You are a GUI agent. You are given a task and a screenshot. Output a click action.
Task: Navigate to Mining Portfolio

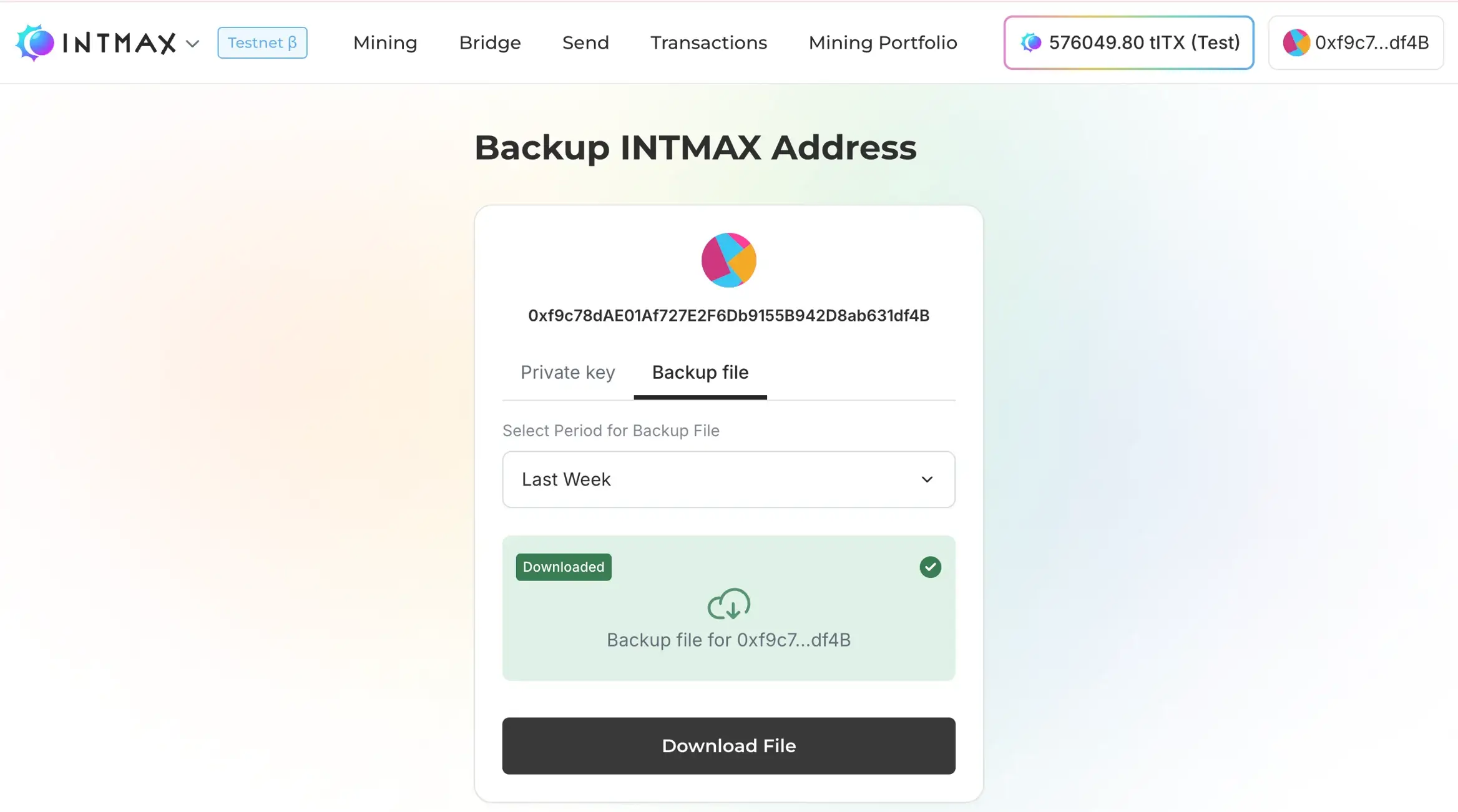point(883,42)
